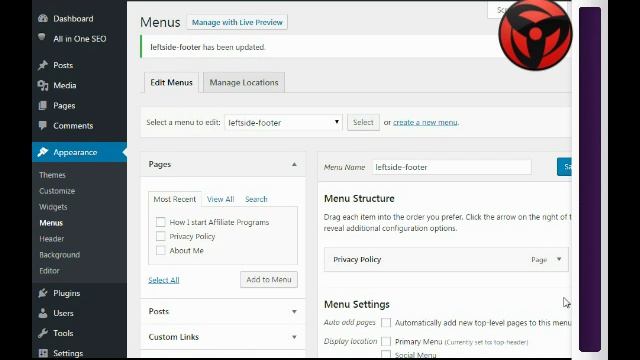Click the Appearance paintbrush icon

[43, 152]
